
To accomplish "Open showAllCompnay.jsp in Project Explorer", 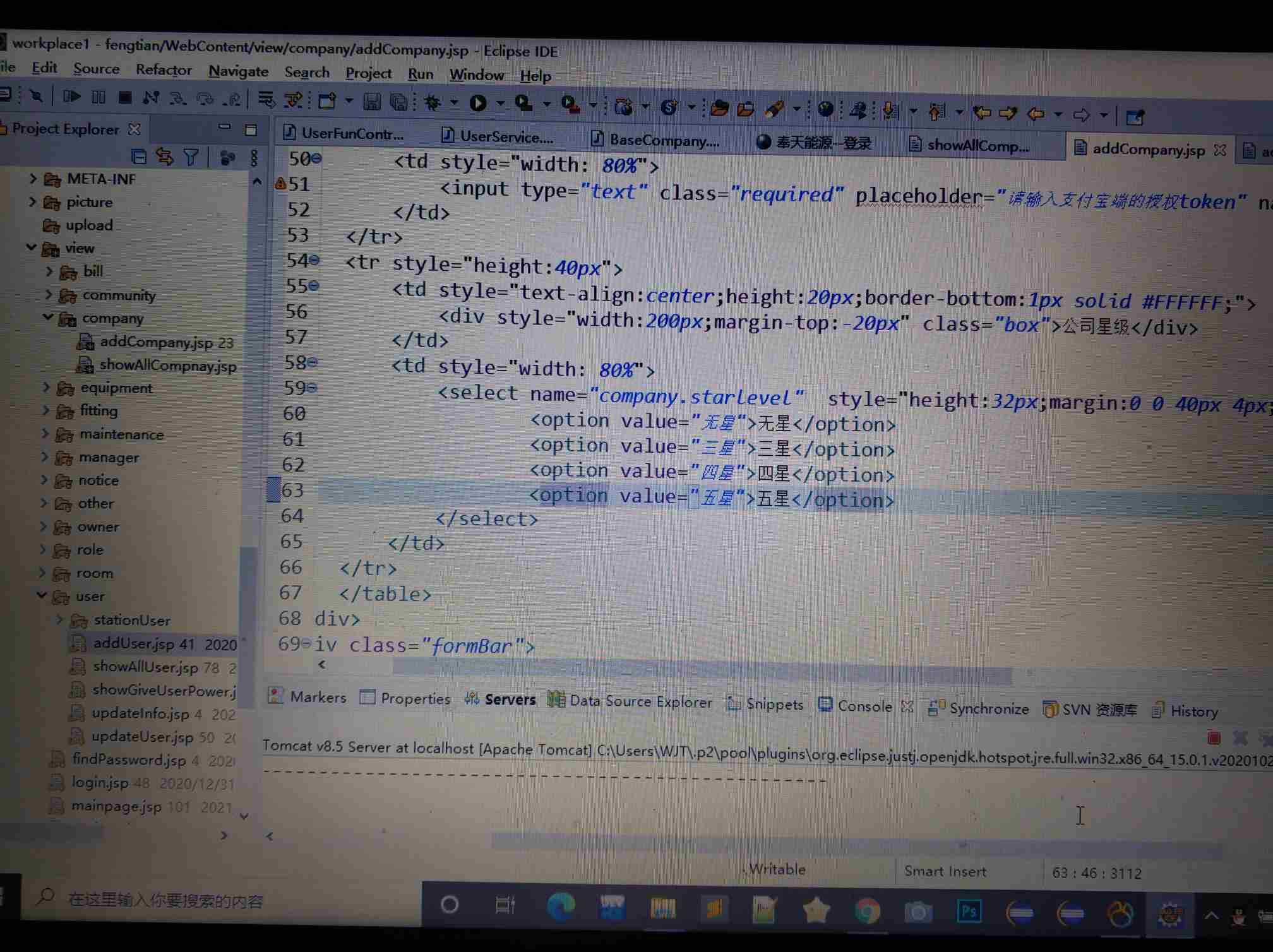I will 167,366.
